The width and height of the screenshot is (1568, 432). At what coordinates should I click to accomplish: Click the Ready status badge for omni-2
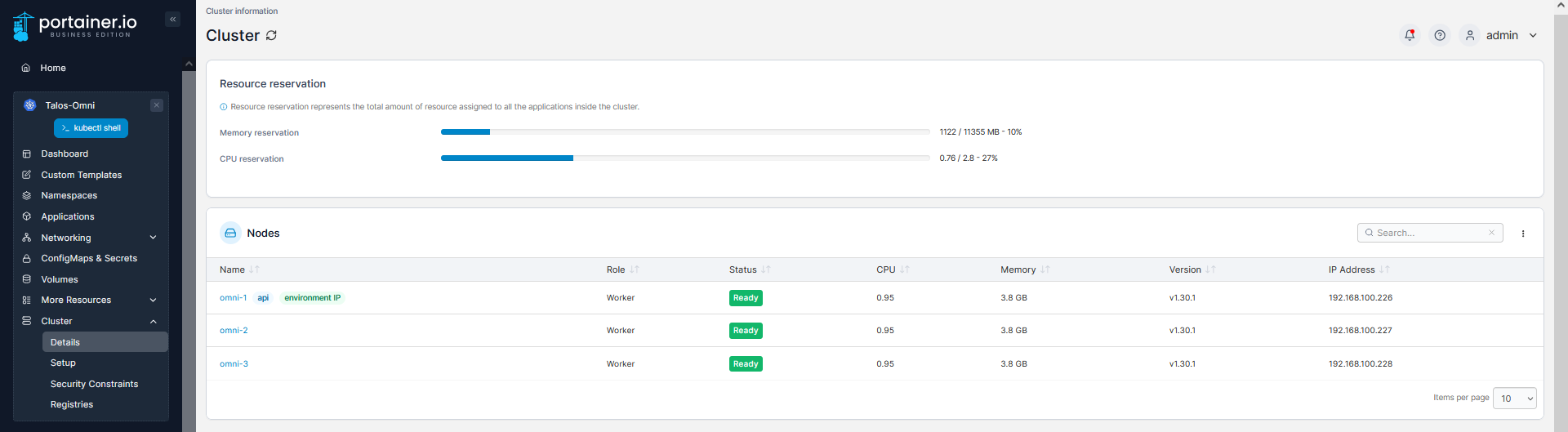coord(746,331)
